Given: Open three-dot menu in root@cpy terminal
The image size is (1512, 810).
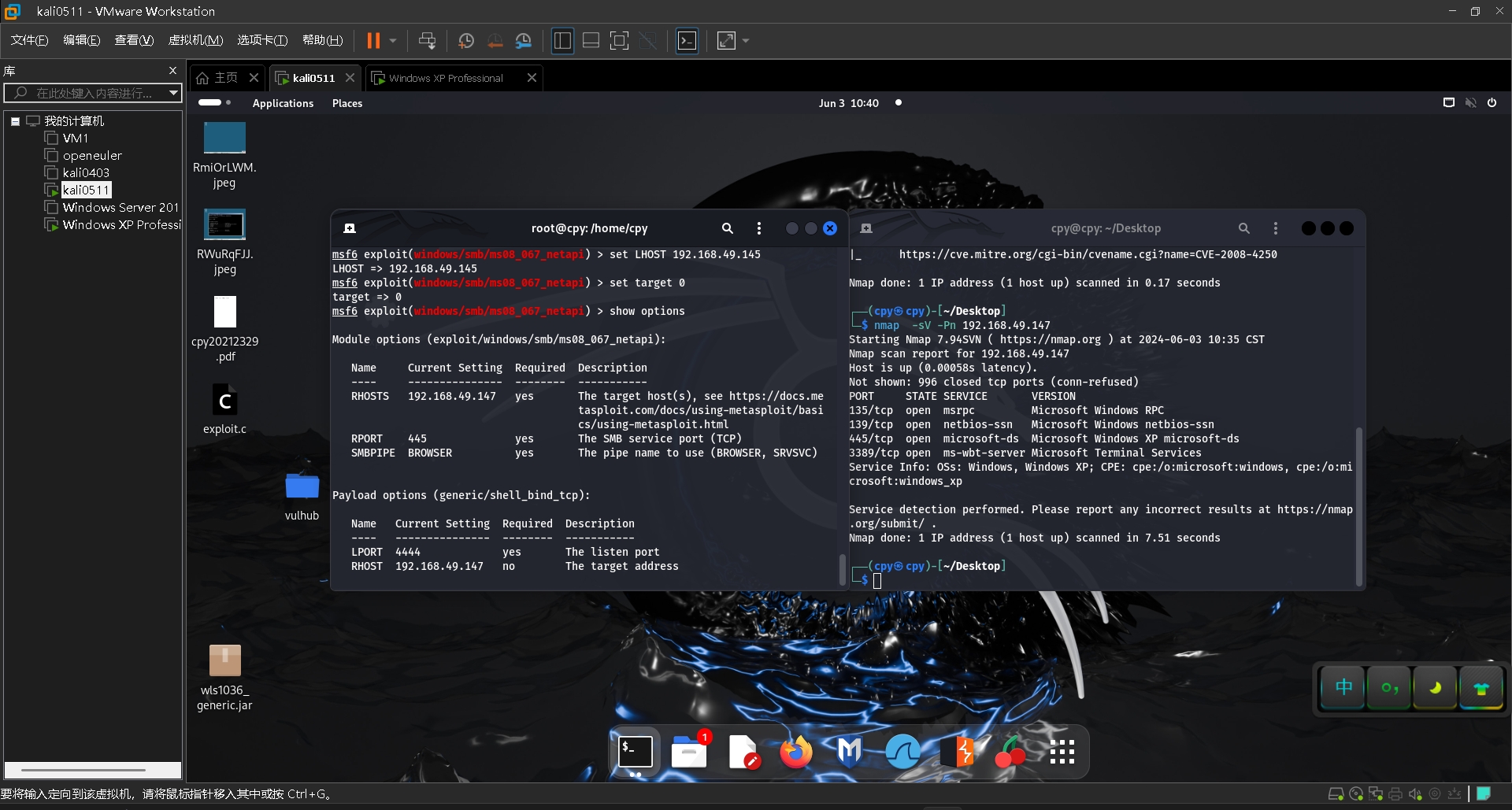Looking at the screenshot, I should pos(758,228).
